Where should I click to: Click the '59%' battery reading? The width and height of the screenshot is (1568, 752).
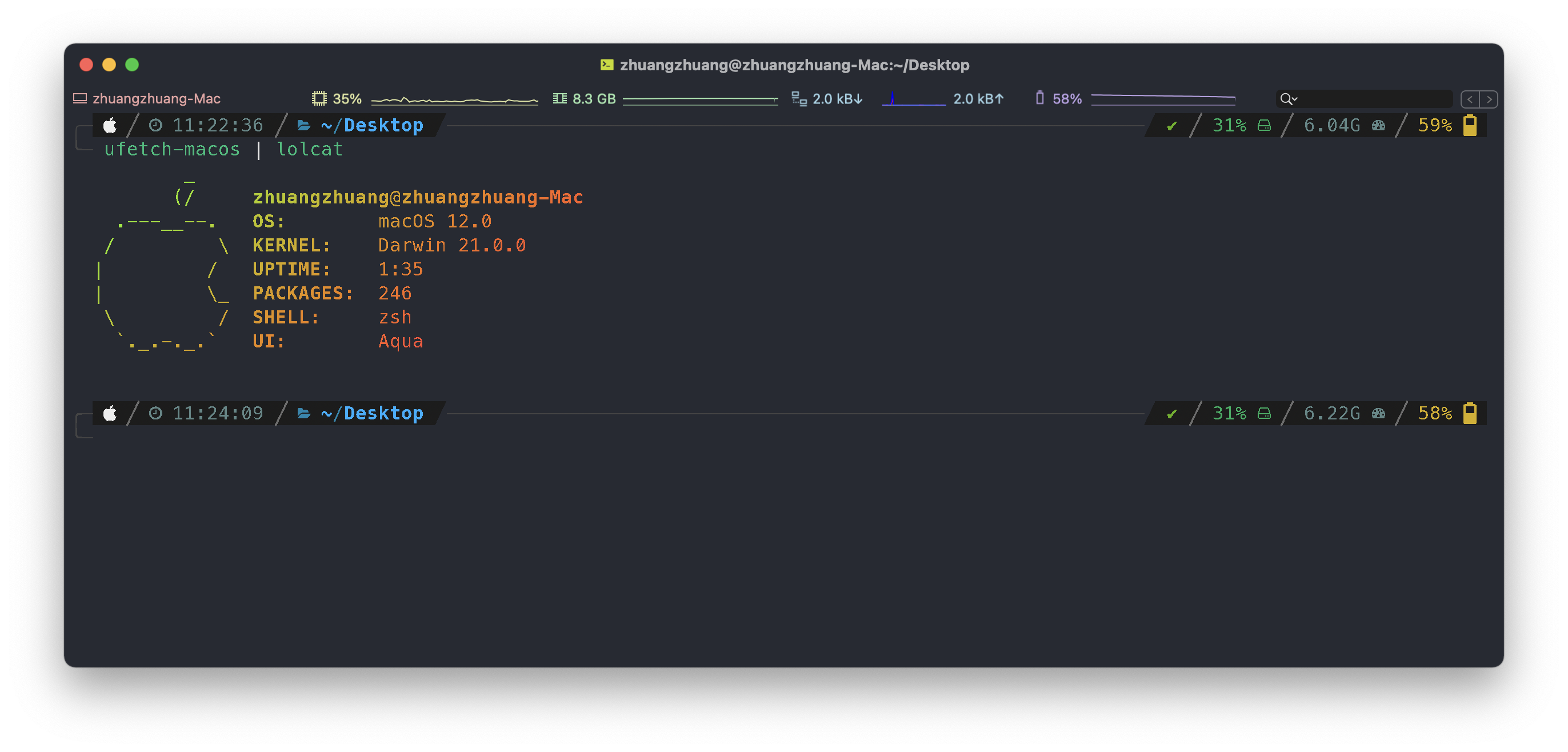(x=1435, y=126)
